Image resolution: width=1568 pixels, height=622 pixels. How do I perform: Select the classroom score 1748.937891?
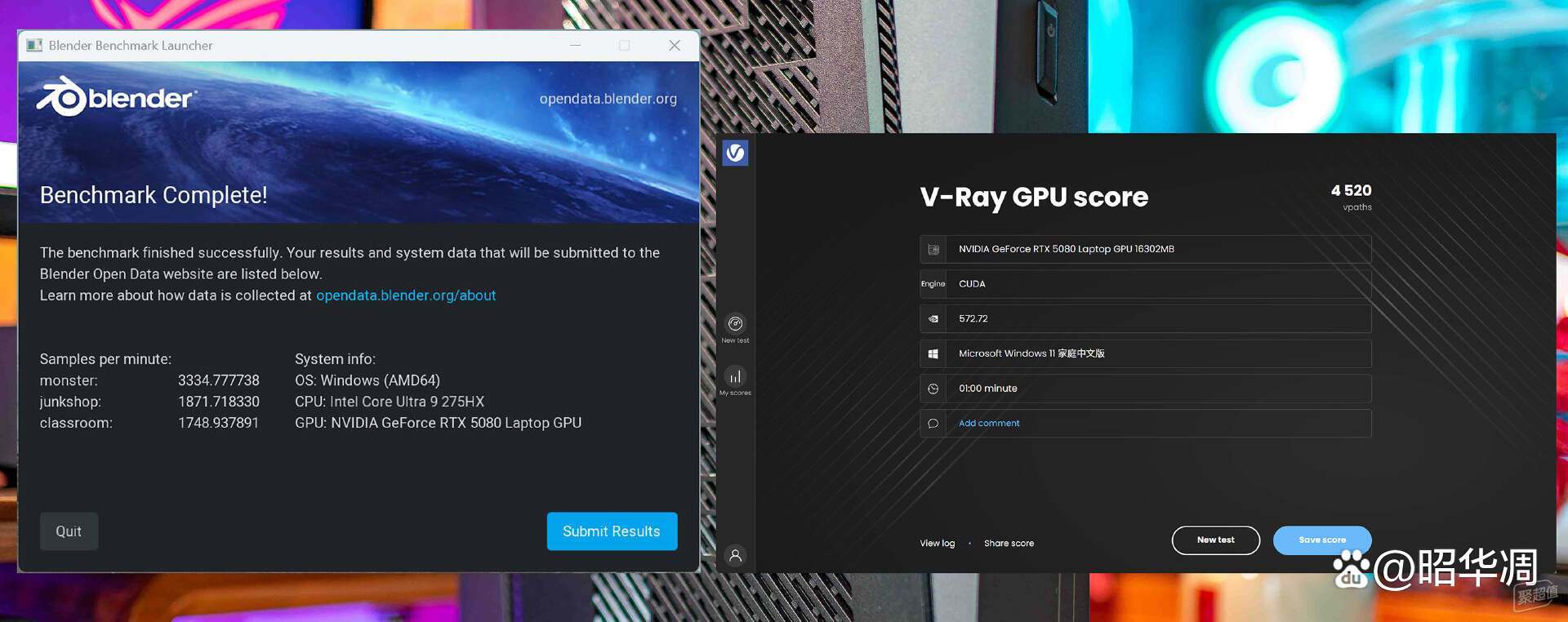coord(219,423)
